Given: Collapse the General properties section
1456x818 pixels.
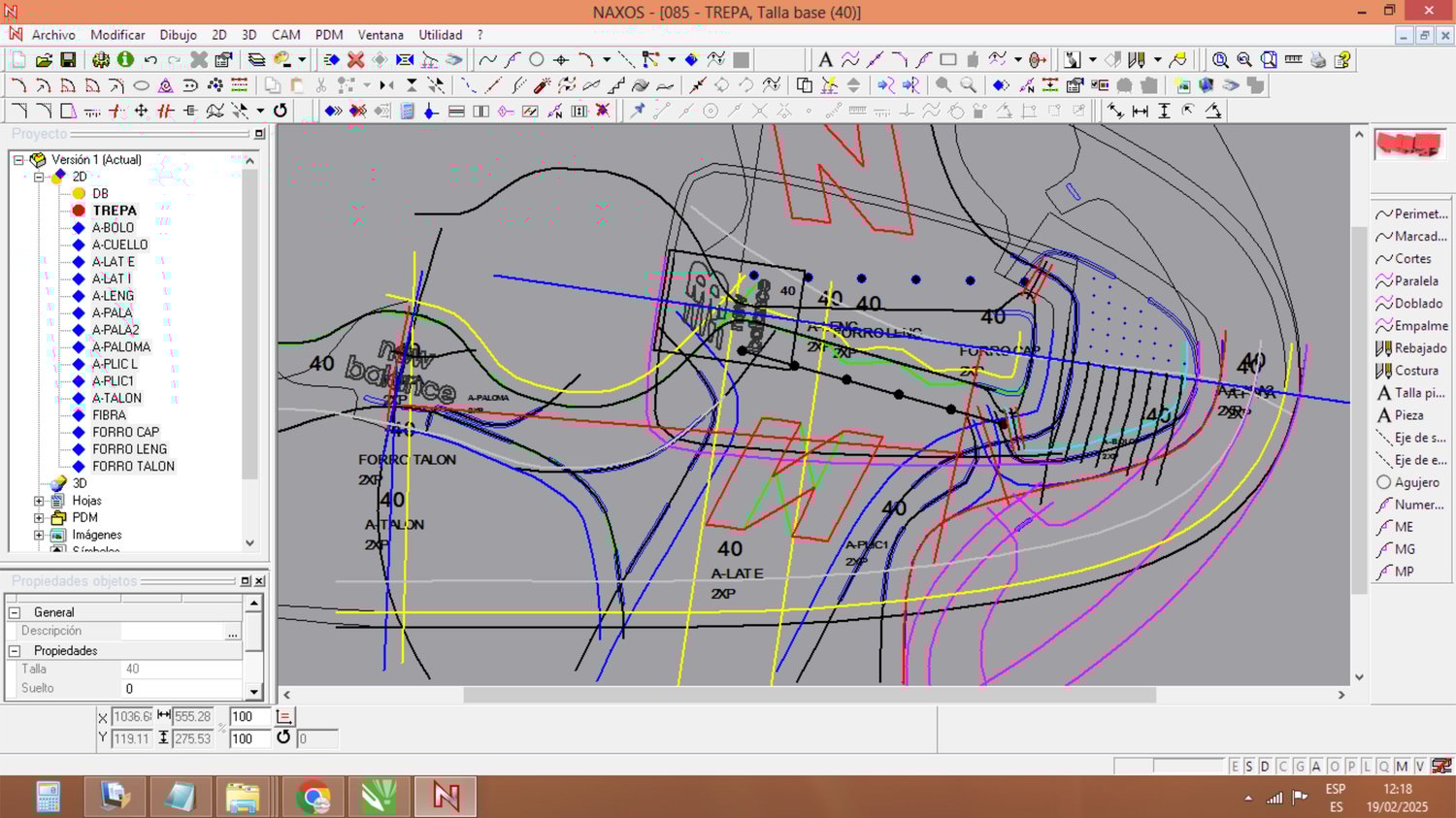Looking at the screenshot, I should point(15,613).
